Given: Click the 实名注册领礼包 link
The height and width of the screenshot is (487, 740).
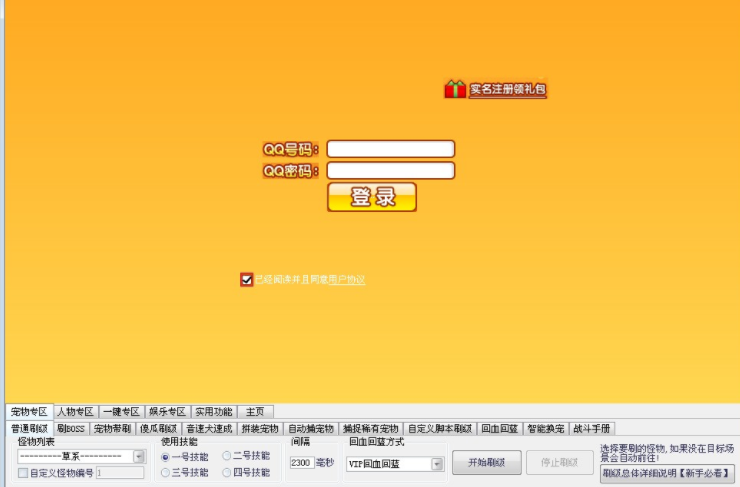Looking at the screenshot, I should (508, 89).
